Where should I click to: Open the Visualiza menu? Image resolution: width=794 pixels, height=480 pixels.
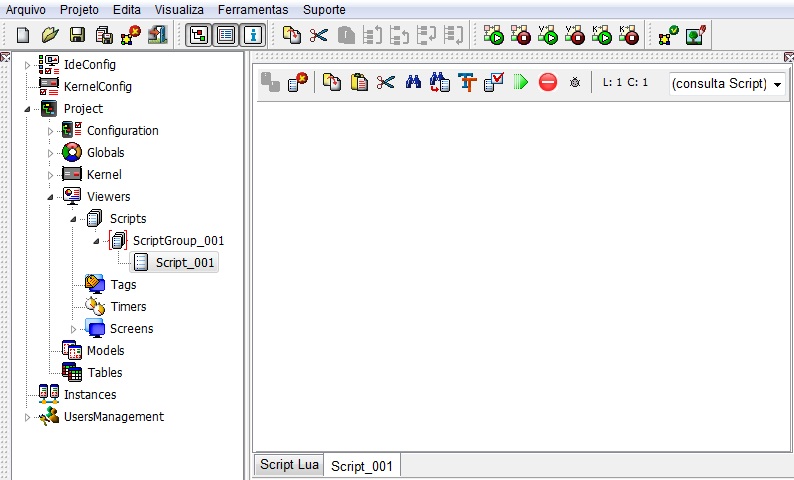(179, 10)
